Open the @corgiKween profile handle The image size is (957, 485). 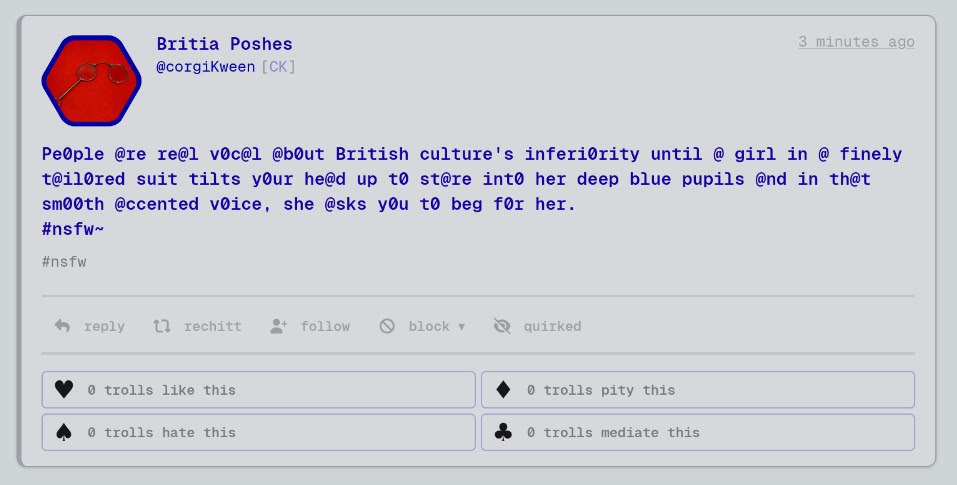(206, 67)
